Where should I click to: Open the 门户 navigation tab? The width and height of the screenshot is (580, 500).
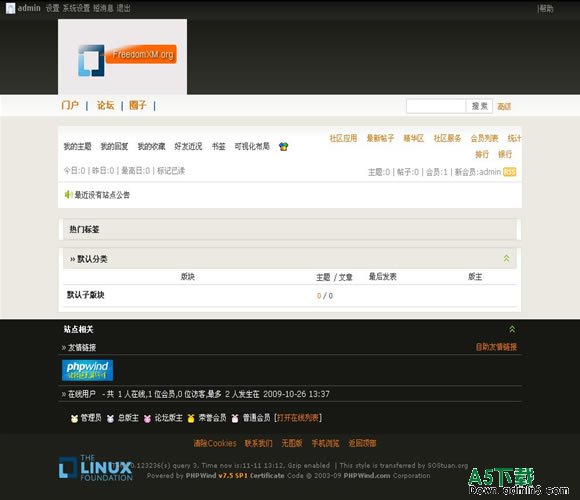click(70, 105)
